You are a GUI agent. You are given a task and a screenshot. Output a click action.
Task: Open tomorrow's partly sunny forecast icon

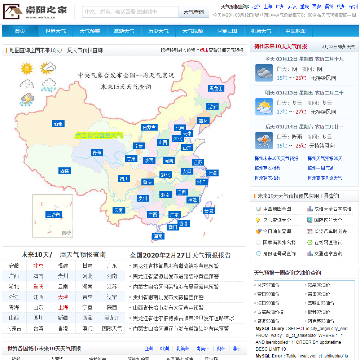264,107
